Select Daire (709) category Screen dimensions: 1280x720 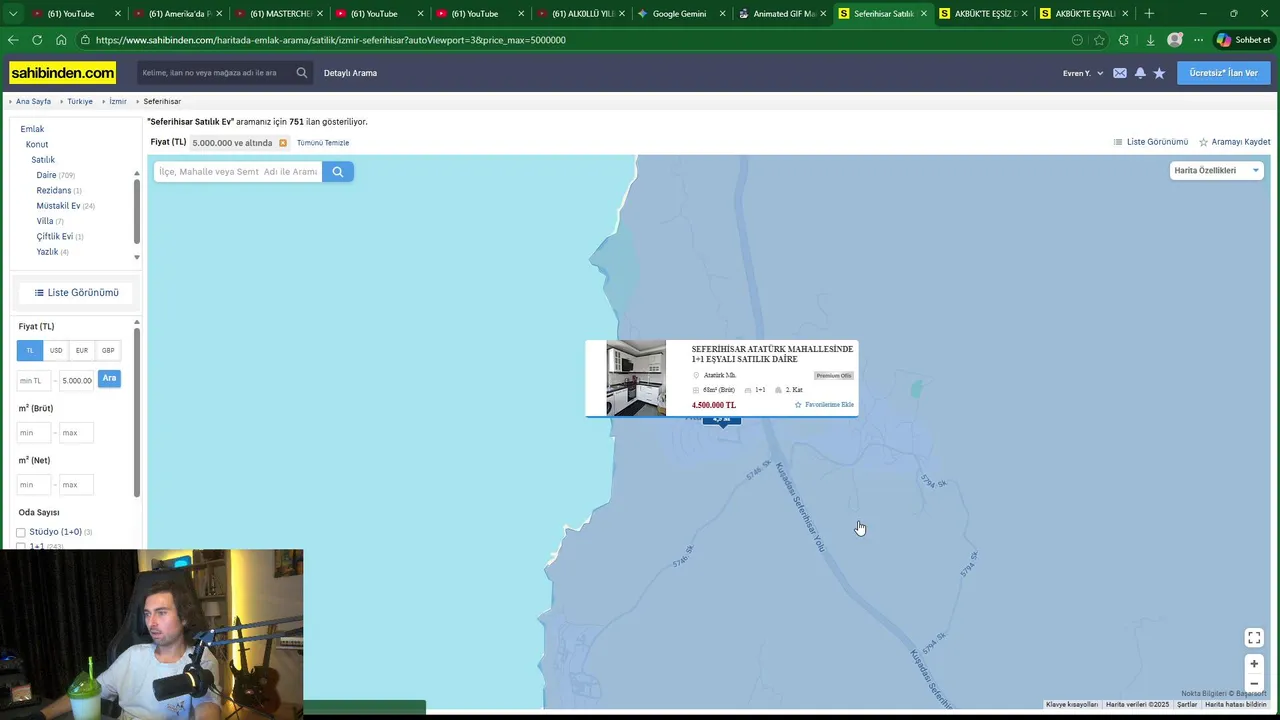point(55,175)
